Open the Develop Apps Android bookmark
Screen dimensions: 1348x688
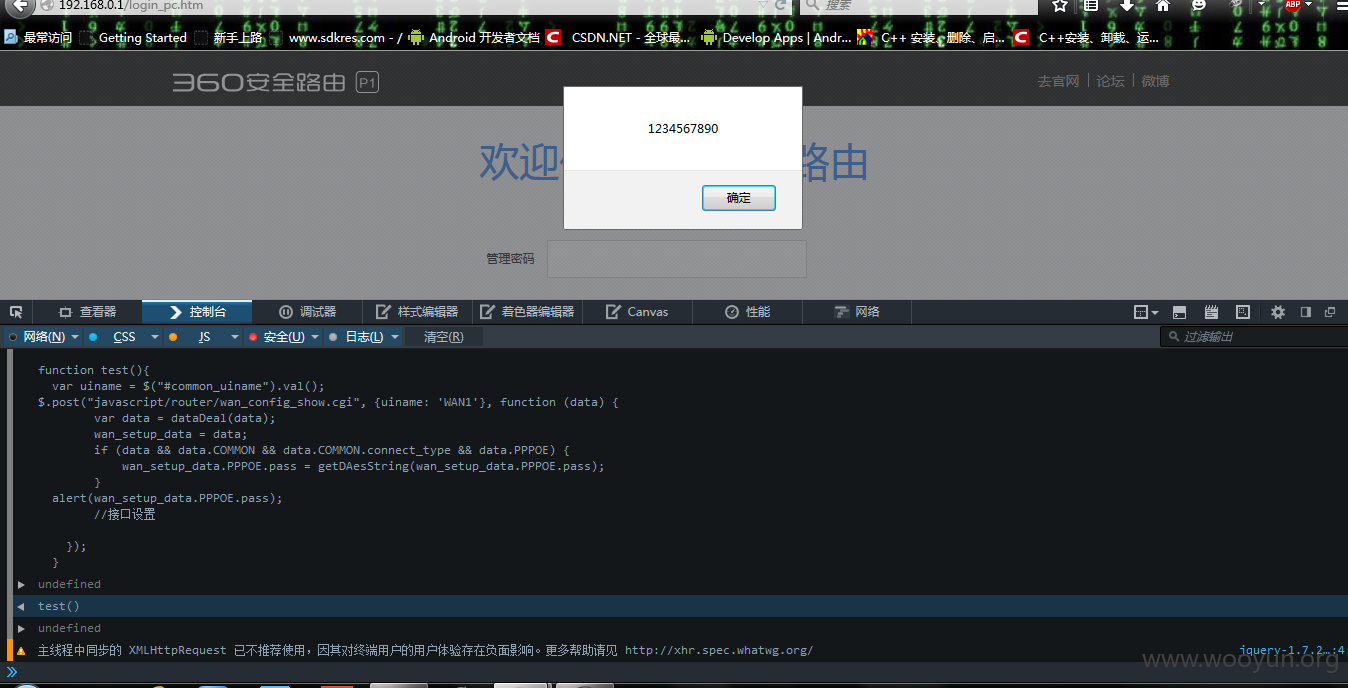point(777,38)
